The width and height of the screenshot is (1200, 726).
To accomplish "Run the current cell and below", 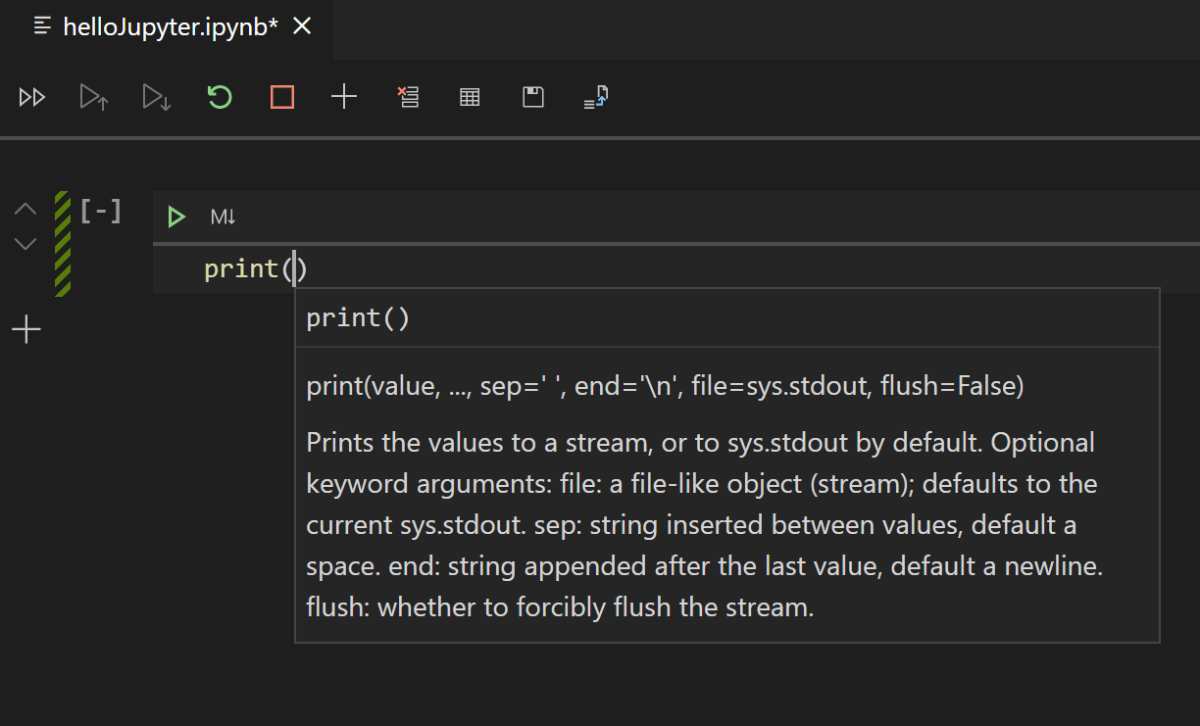I will tap(155, 97).
